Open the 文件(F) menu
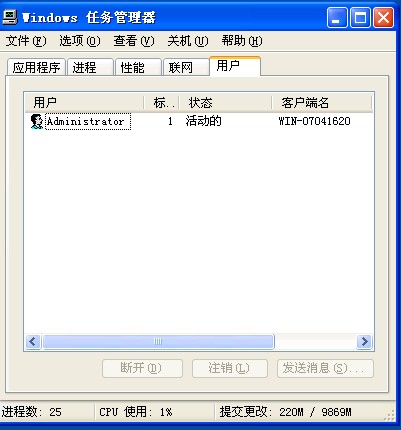Viewport: 401px width, 430px height. 26,41
